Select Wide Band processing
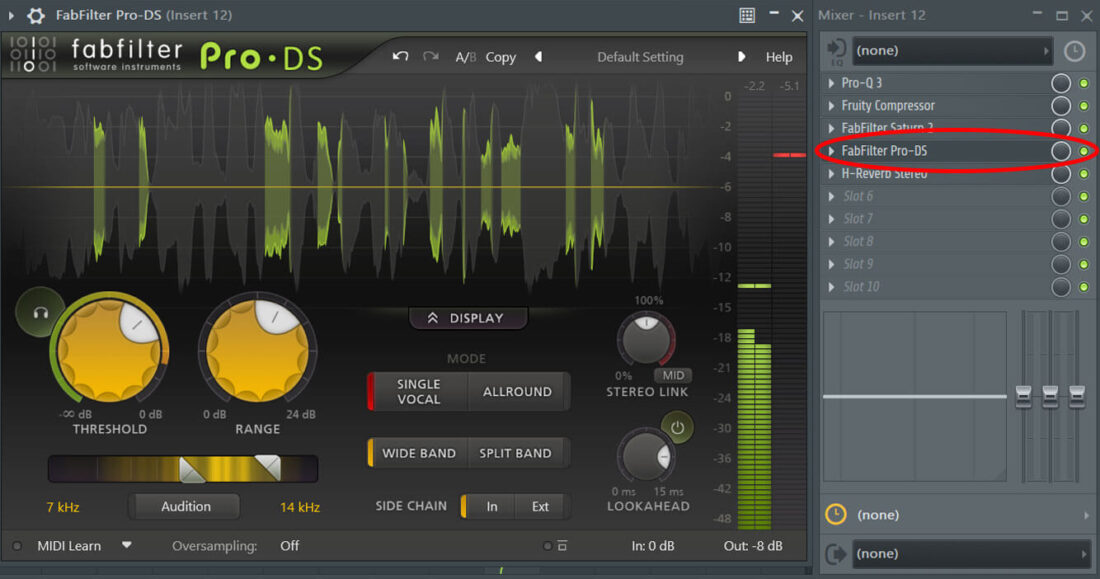The image size is (1100, 579). 418,453
